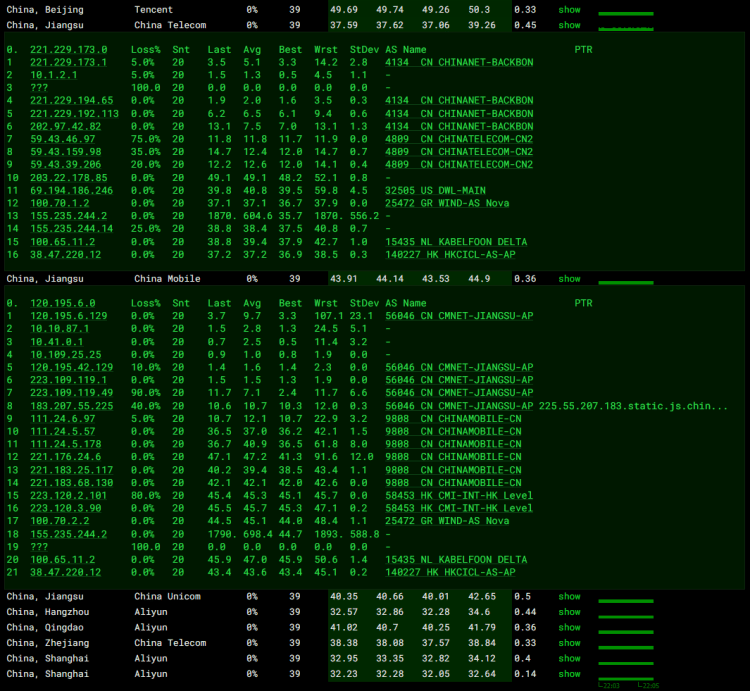Open hop IP 221.229.173.1 link
The image size is (750, 691).
tap(68, 62)
